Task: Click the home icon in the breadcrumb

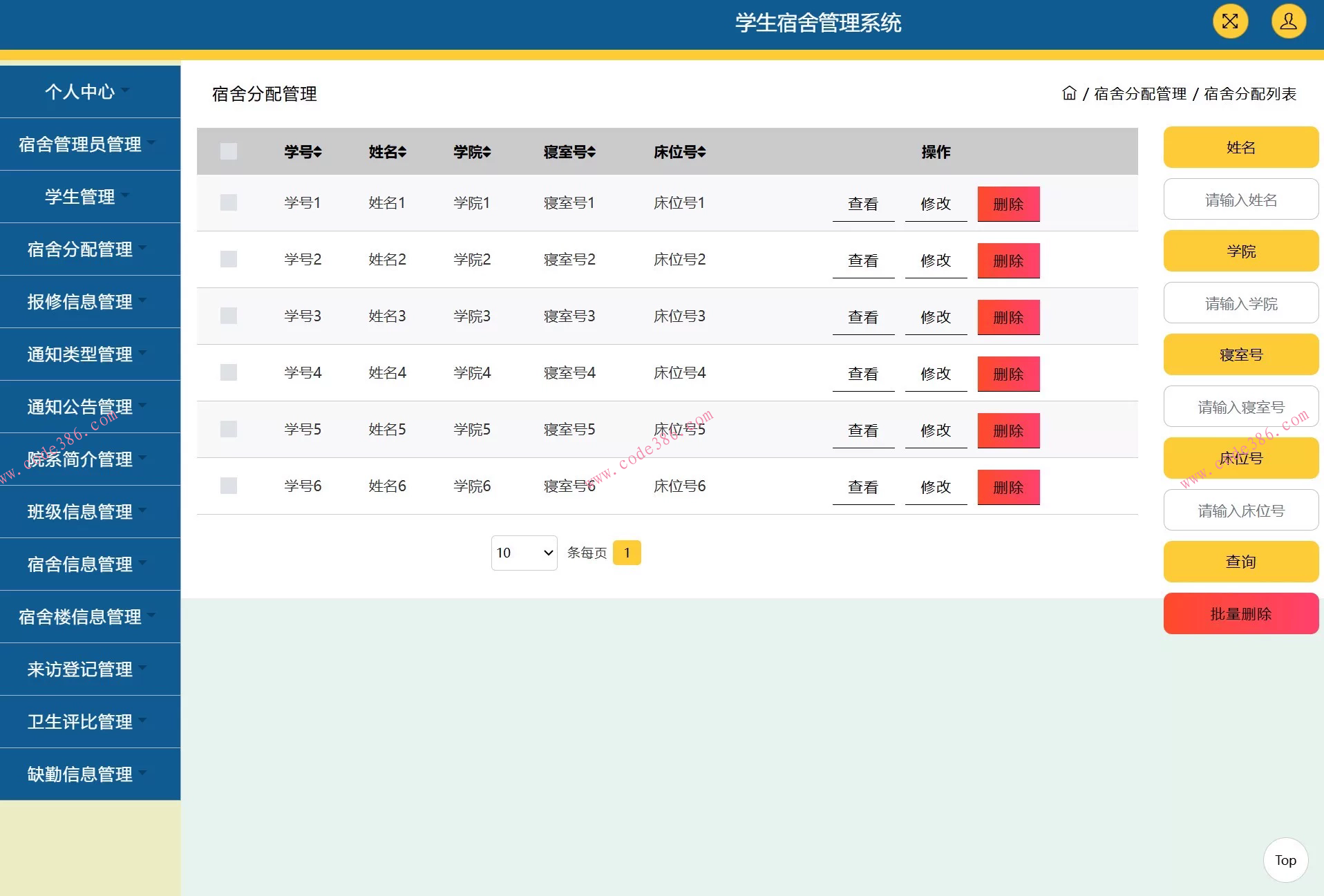Action: click(1069, 94)
